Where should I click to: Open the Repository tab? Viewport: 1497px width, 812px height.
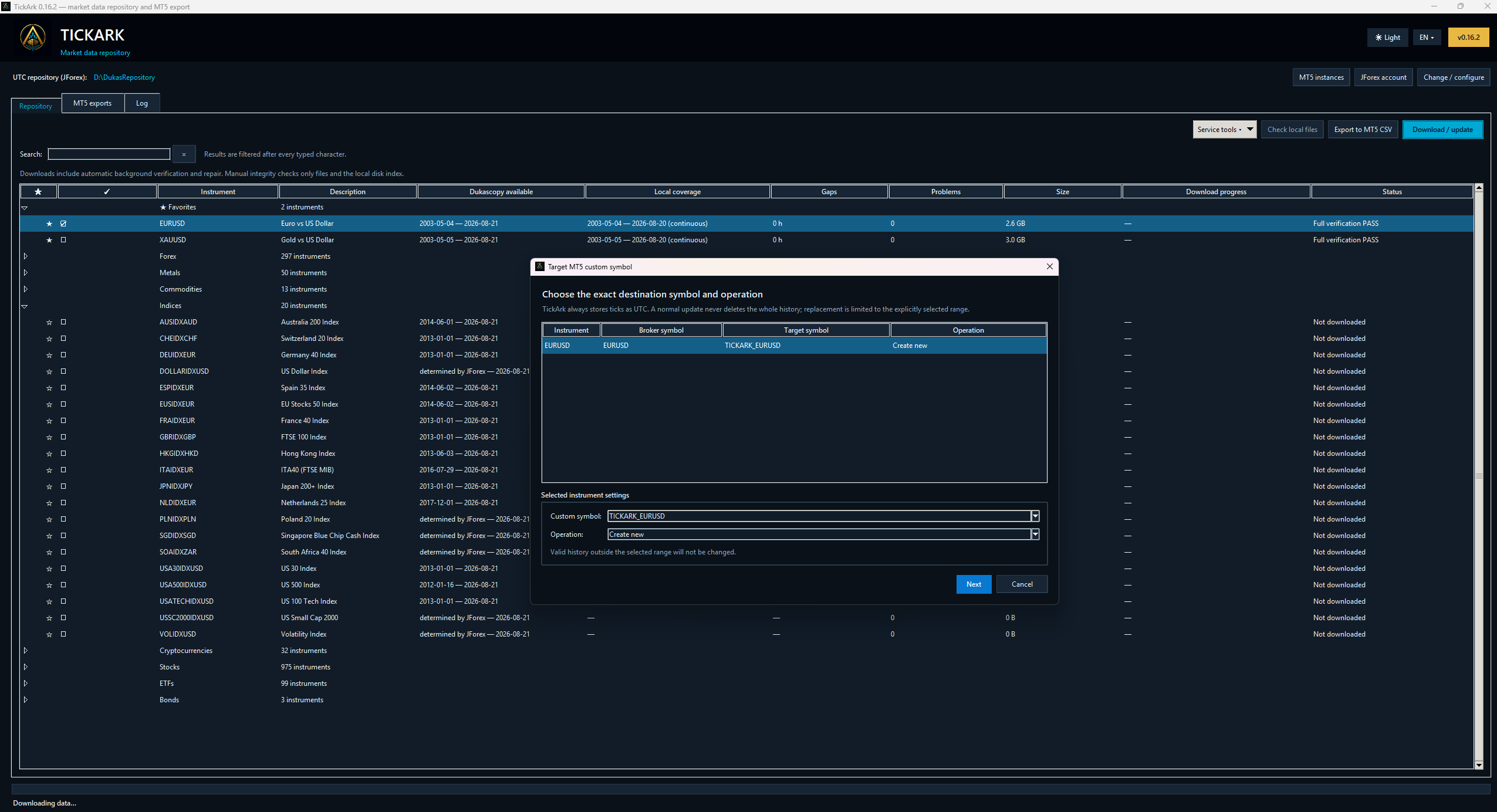36,106
